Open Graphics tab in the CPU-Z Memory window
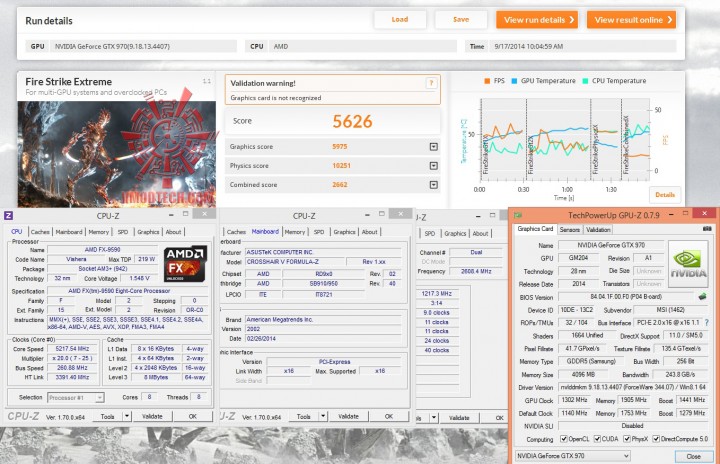Screen dimensions: 720x464 [x=455, y=233]
